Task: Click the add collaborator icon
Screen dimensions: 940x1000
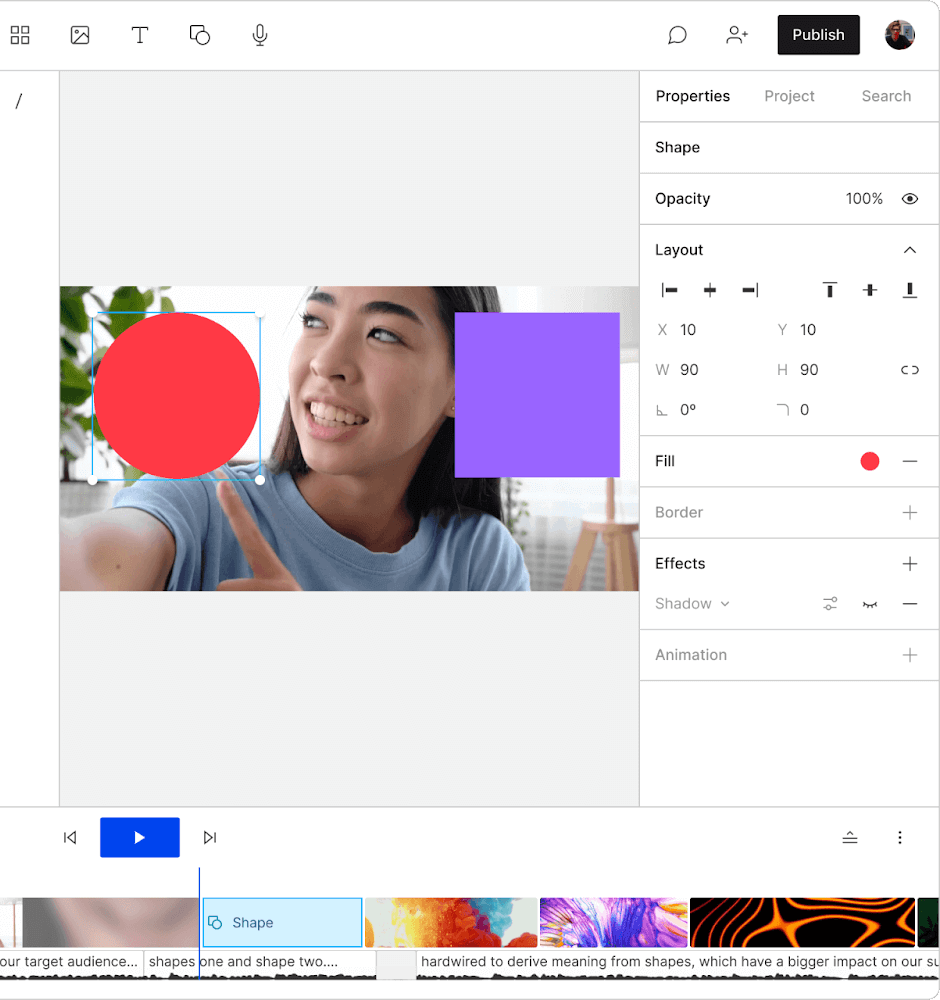Action: pyautogui.click(x=737, y=36)
